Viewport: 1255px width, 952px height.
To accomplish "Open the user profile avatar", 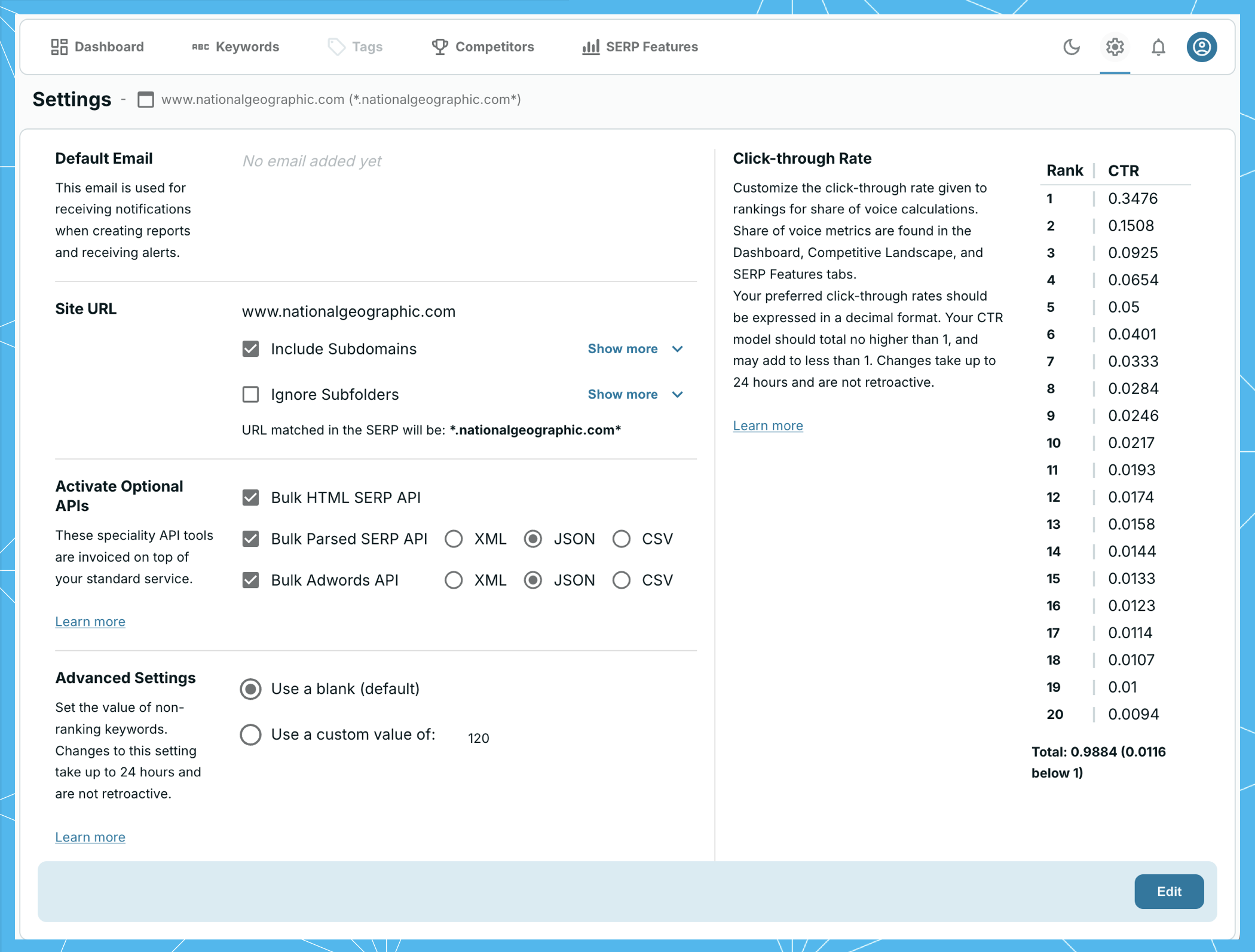I will 1201,47.
